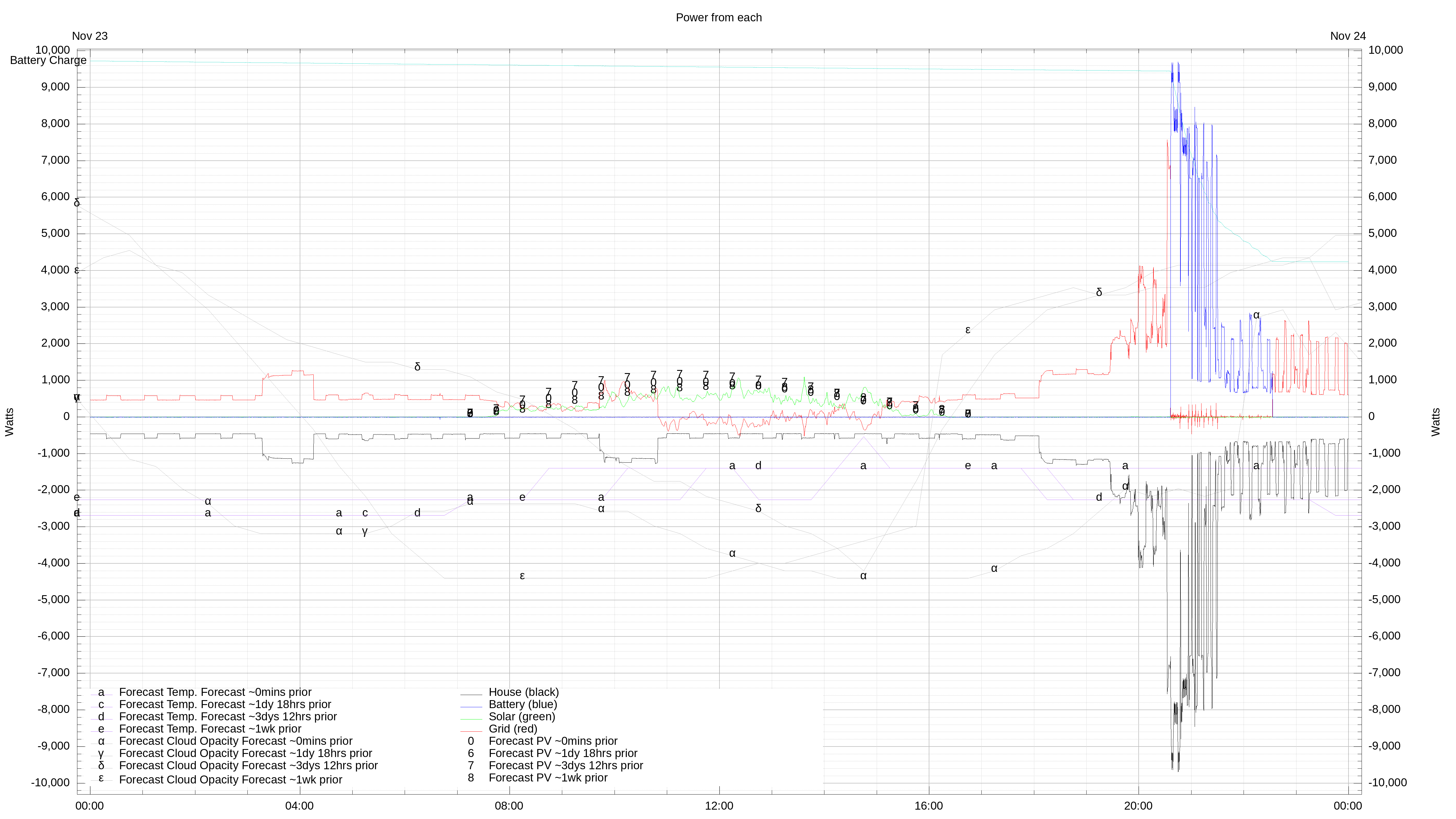
Task: Click legend entry 'Forecast PV ~3dys 12hrs prior'
Action: click(566, 765)
